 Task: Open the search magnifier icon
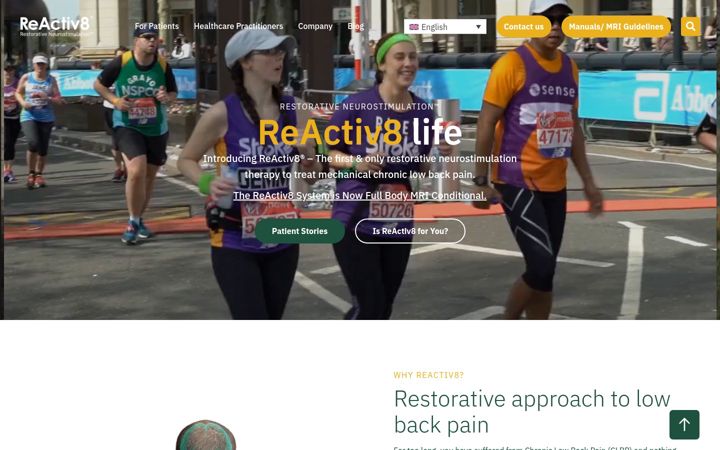coord(690,27)
